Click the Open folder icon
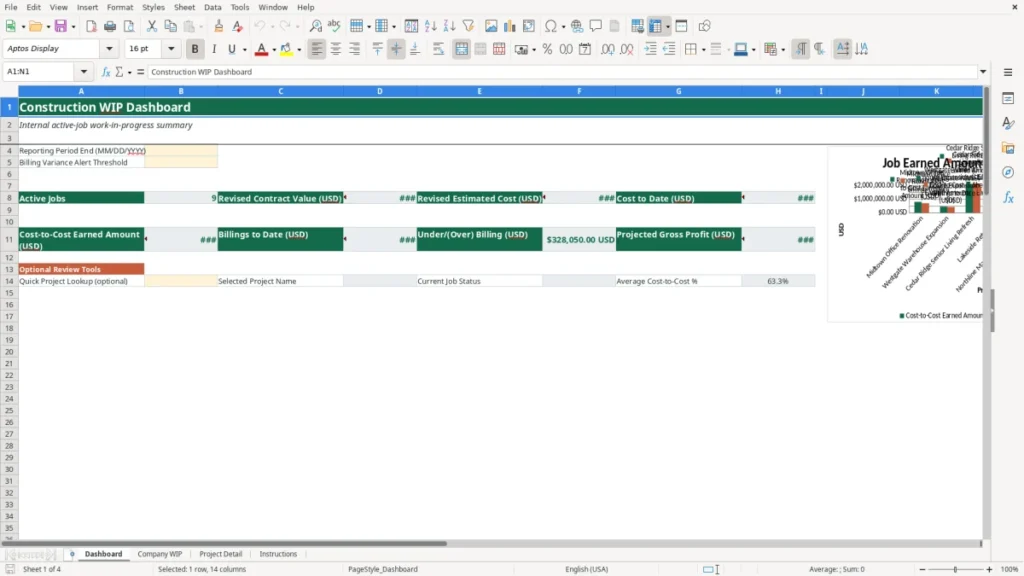Image resolution: width=1024 pixels, height=576 pixels. coord(35,26)
